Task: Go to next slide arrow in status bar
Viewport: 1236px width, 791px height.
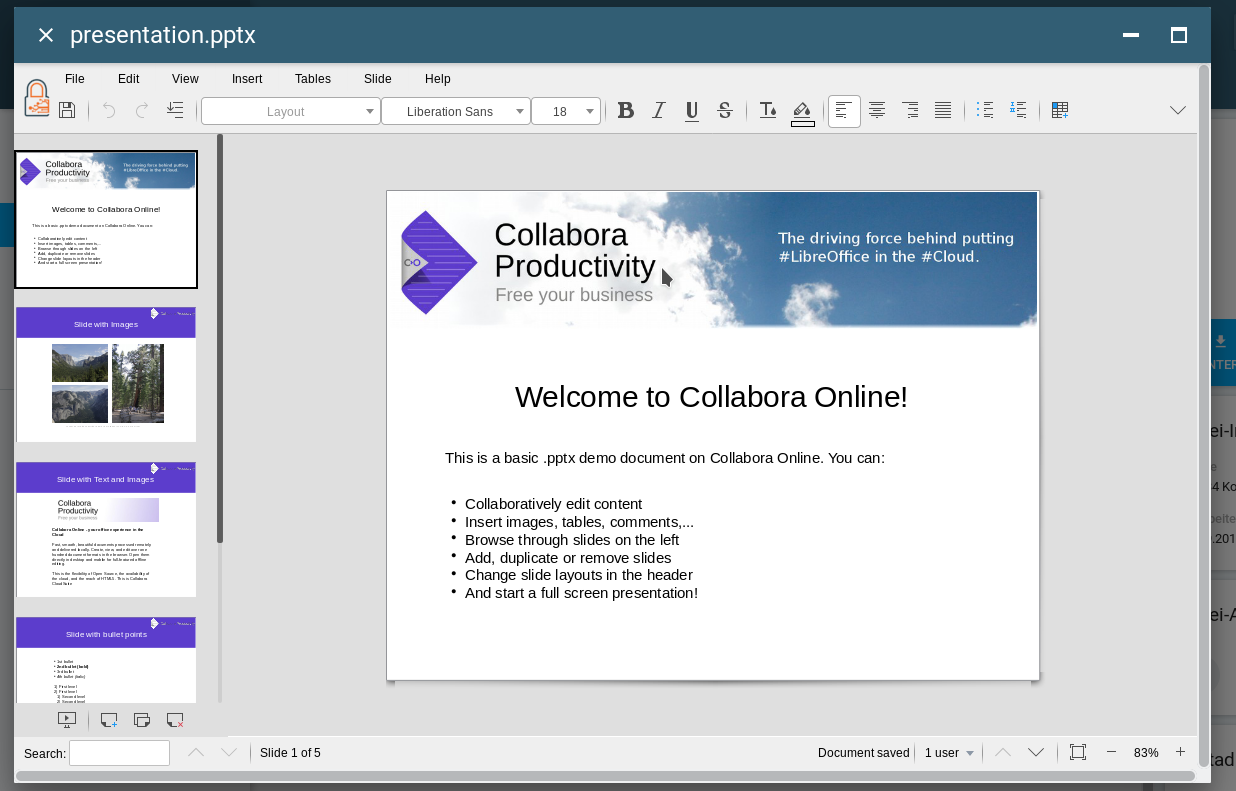Action: 1036,752
